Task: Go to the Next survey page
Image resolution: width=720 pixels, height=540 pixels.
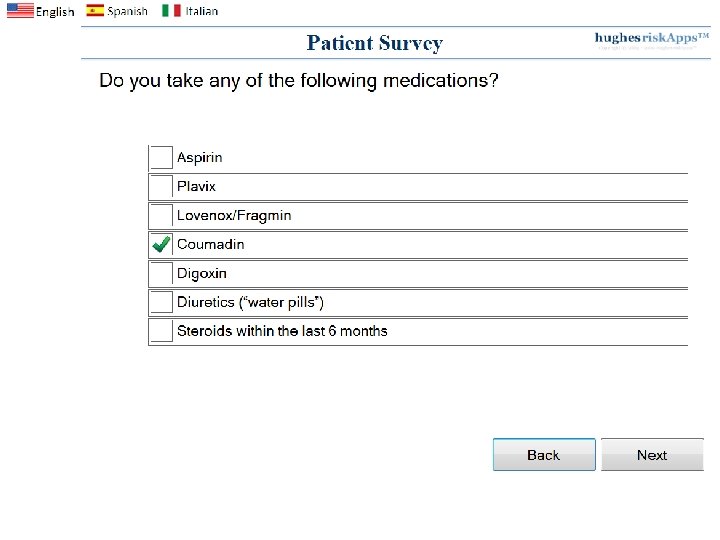Action: click(x=652, y=455)
